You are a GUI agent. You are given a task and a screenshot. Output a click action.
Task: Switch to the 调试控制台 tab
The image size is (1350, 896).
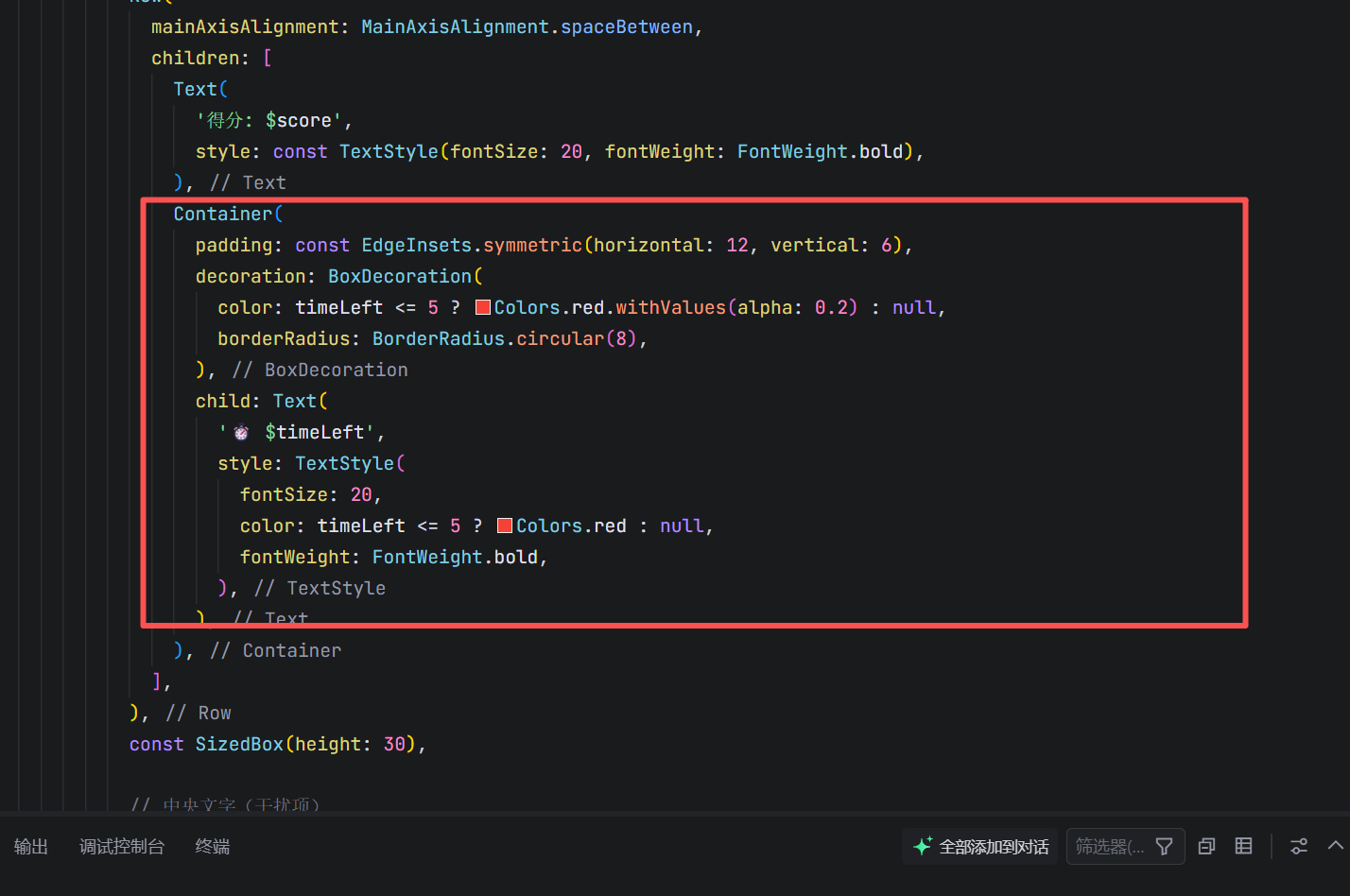pos(122,846)
